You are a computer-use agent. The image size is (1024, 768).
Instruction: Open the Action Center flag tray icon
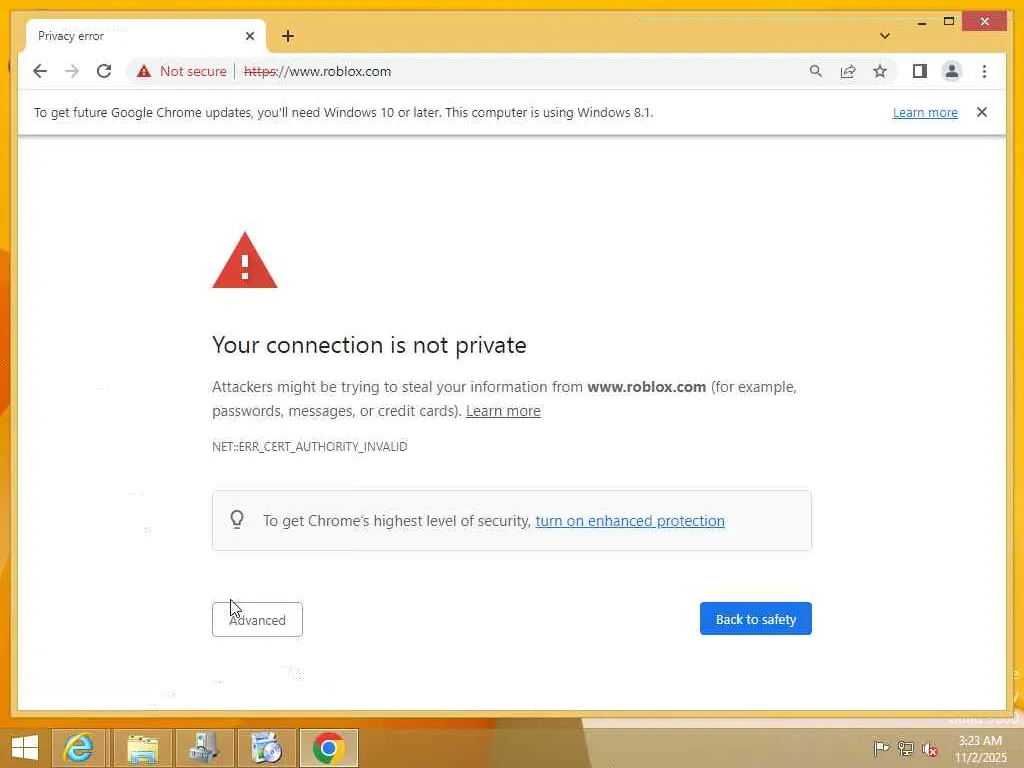coord(881,748)
